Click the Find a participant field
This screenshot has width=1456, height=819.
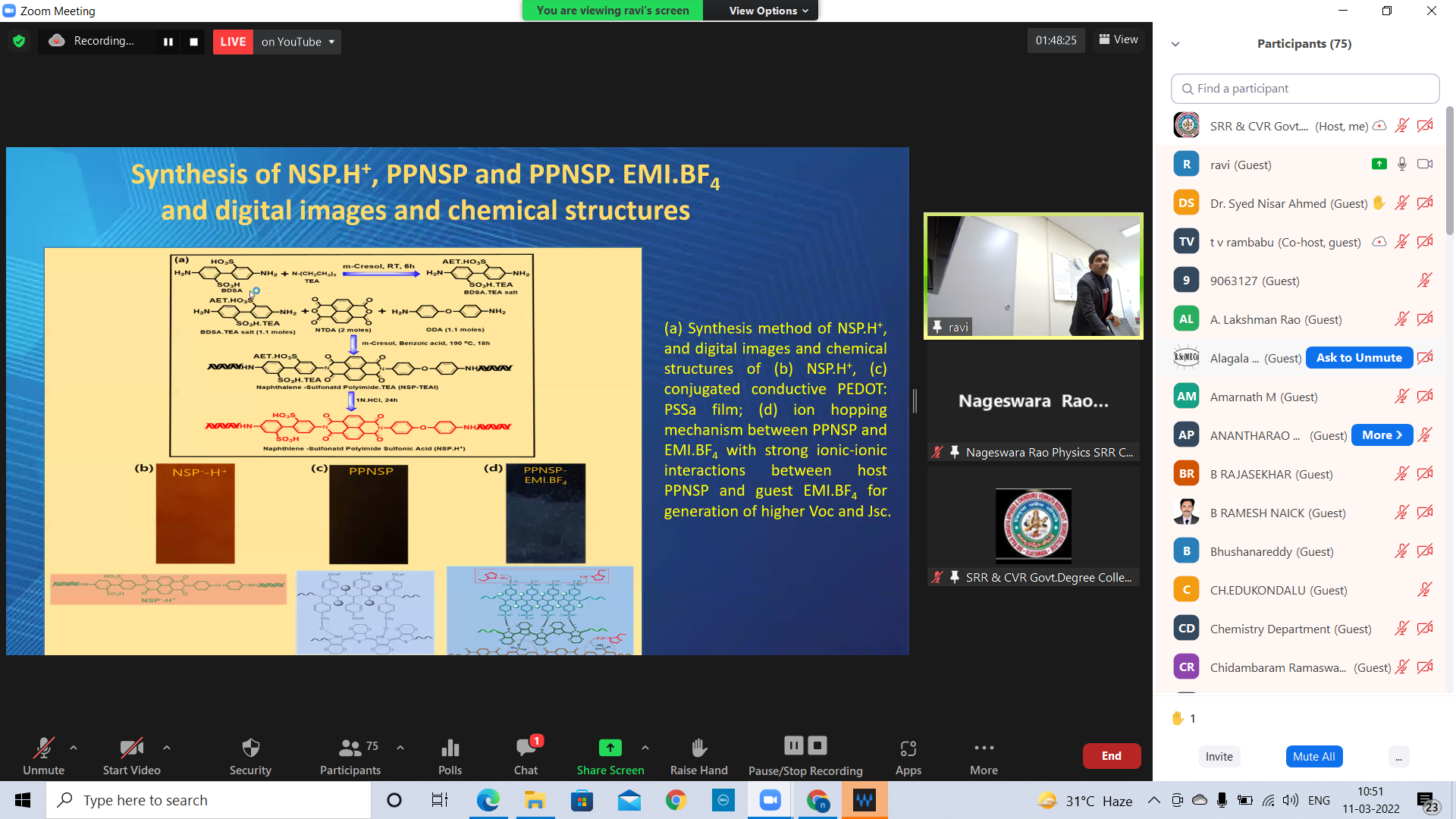coord(1304,89)
